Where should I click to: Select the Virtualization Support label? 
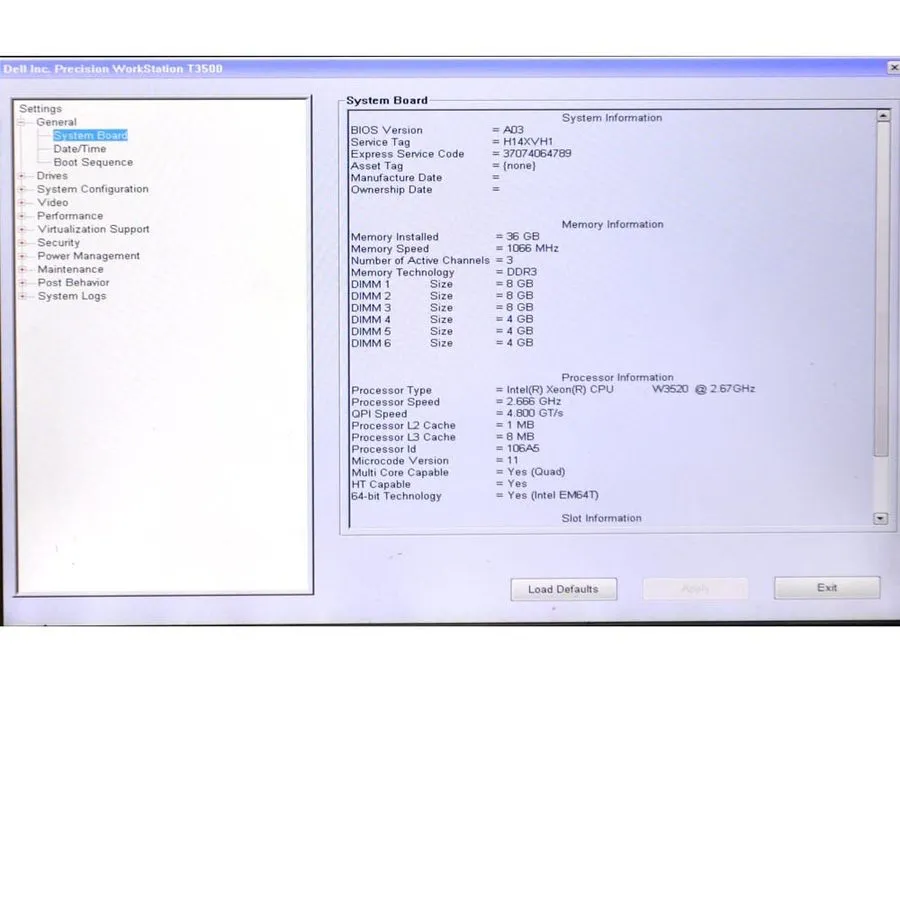point(94,229)
